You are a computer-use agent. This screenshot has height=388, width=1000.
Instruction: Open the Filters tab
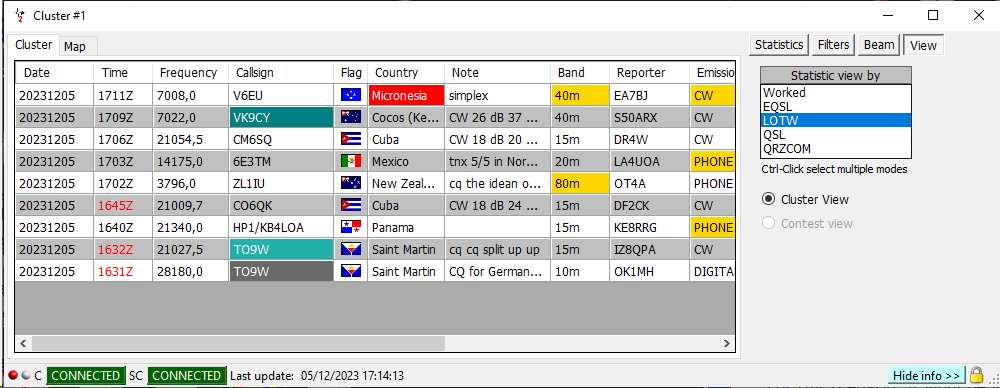coord(834,45)
